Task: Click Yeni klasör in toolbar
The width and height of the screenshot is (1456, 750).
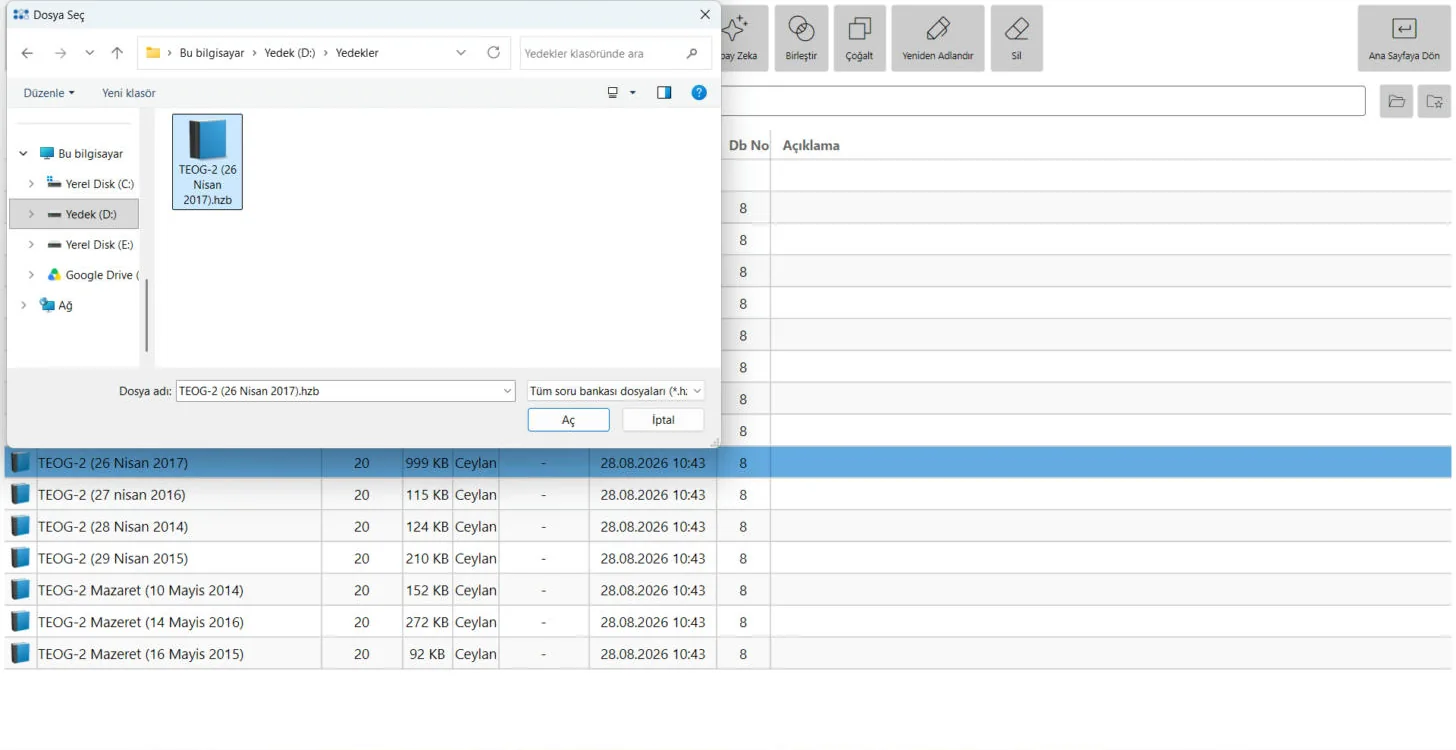Action: (129, 93)
